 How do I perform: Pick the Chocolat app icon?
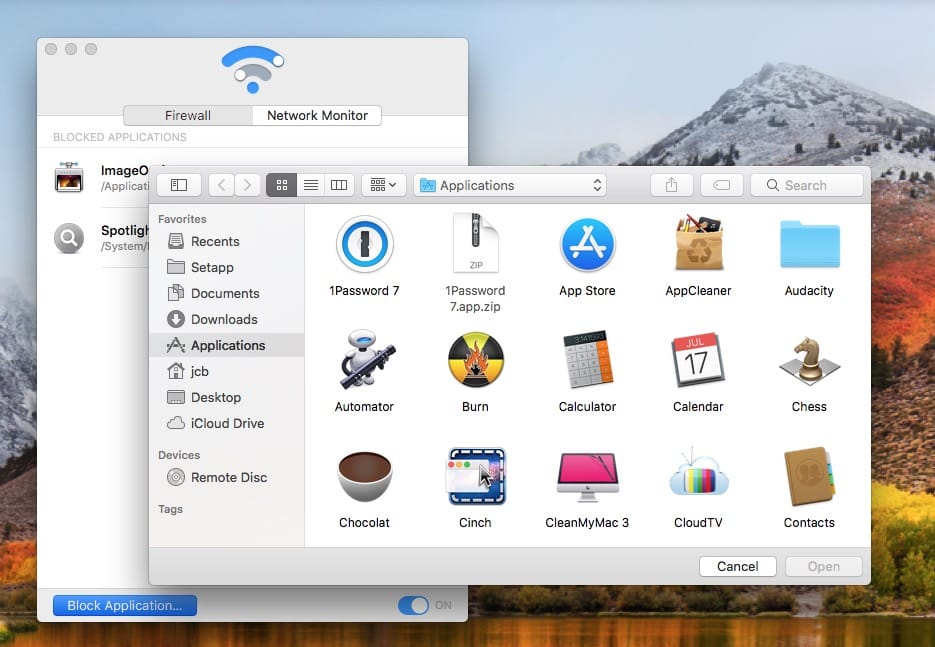(364, 476)
